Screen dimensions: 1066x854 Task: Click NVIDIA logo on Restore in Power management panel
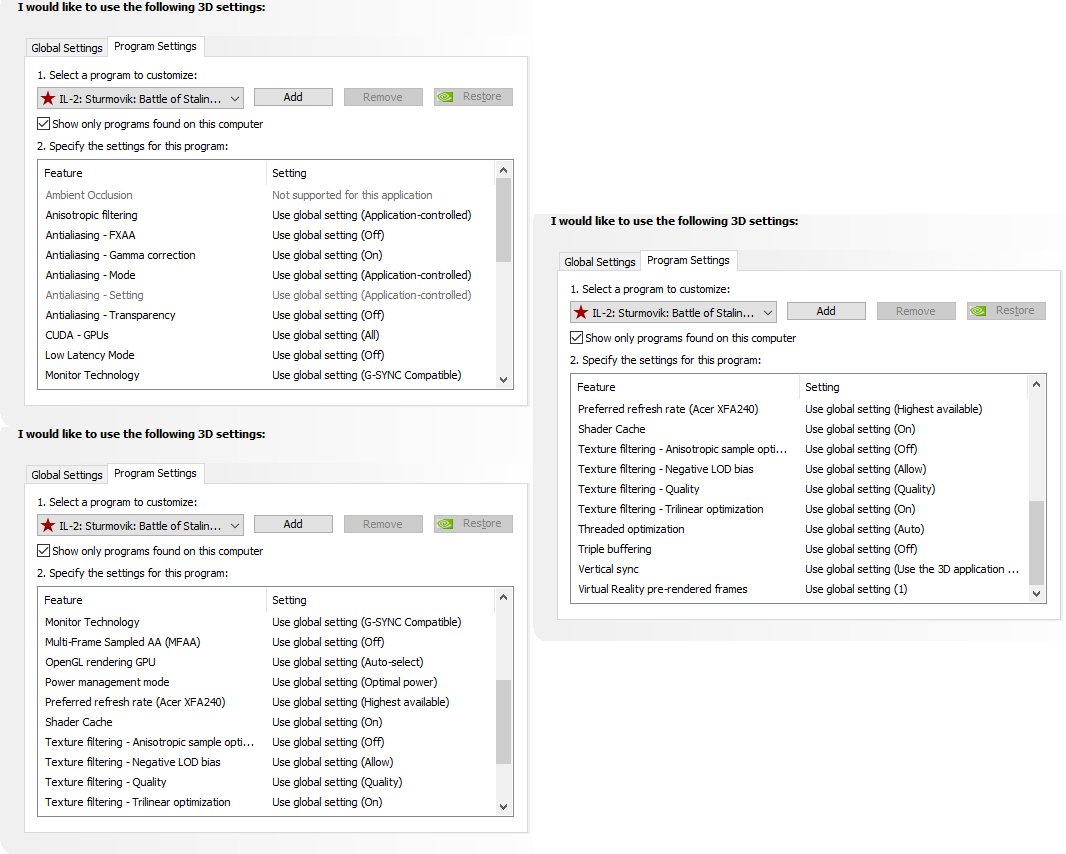pos(445,524)
